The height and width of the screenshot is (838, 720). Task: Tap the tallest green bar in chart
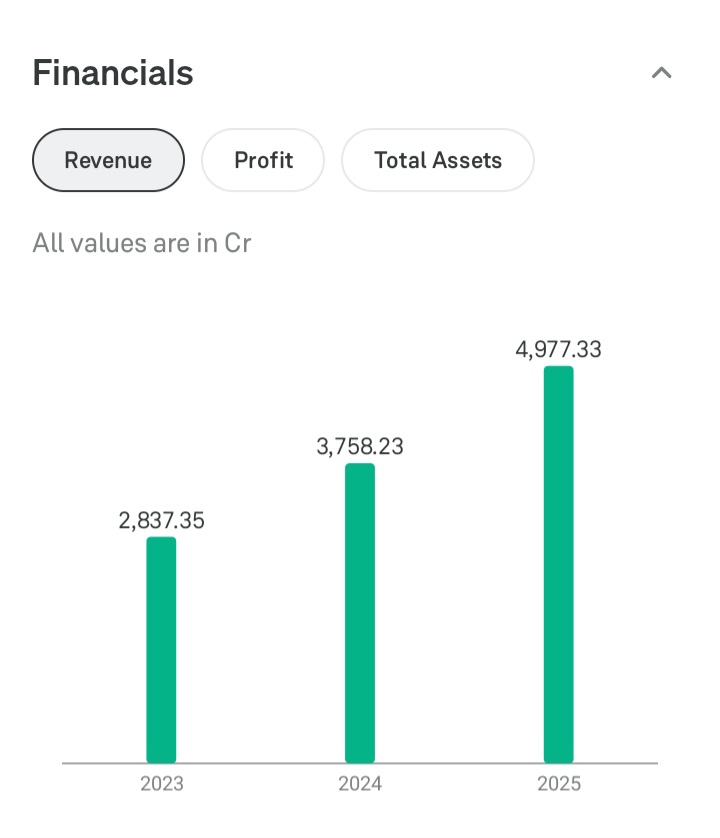tap(558, 565)
